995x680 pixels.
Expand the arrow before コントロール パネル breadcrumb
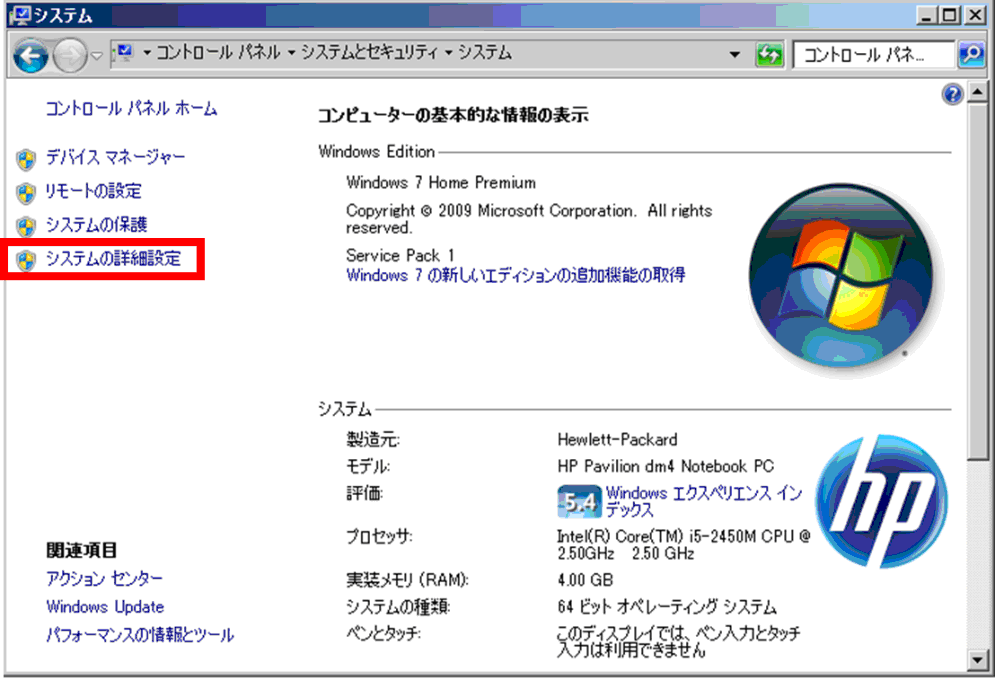147,53
